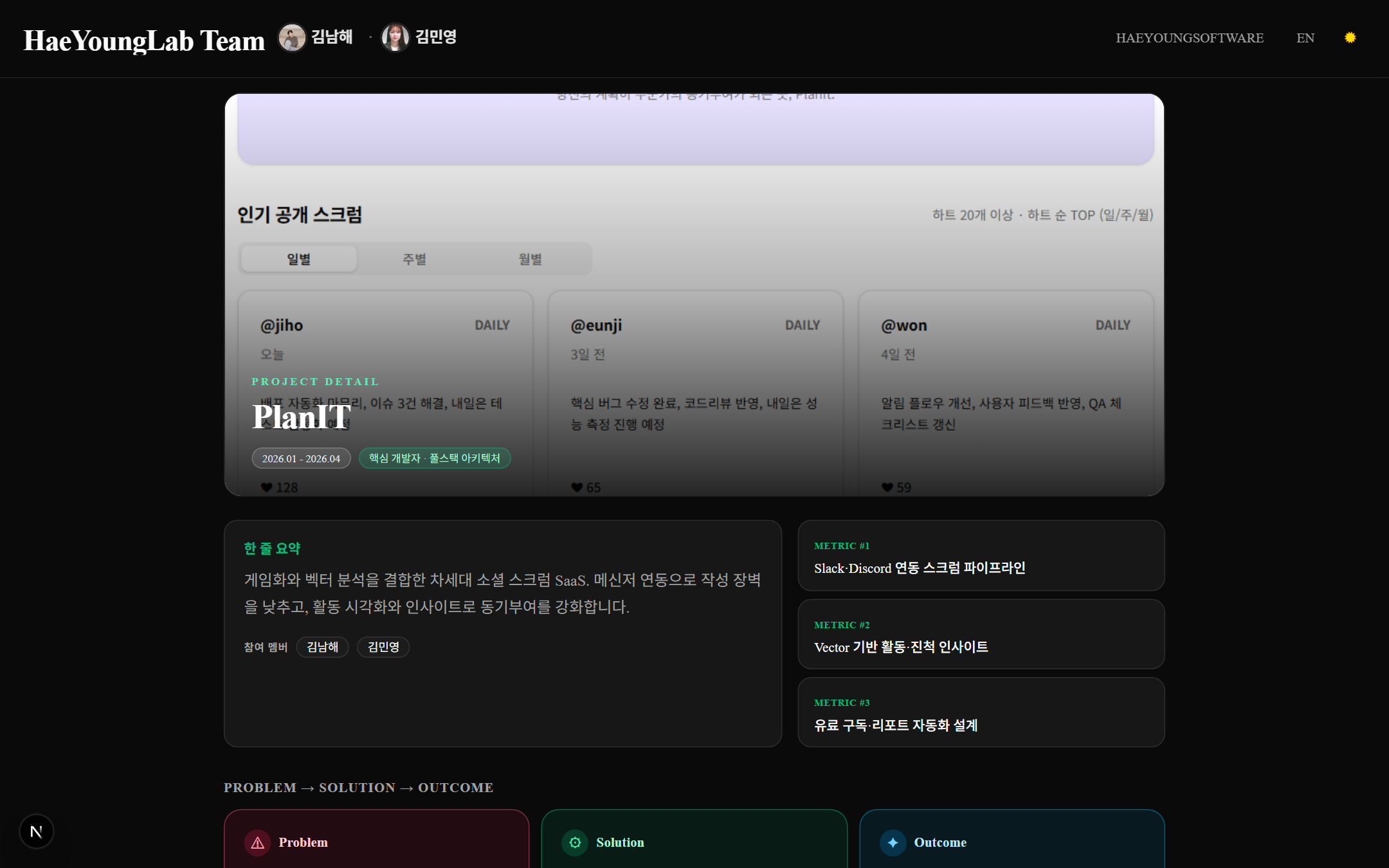
Task: Click the 한 줄 요약 heading
Action: pyautogui.click(x=272, y=548)
